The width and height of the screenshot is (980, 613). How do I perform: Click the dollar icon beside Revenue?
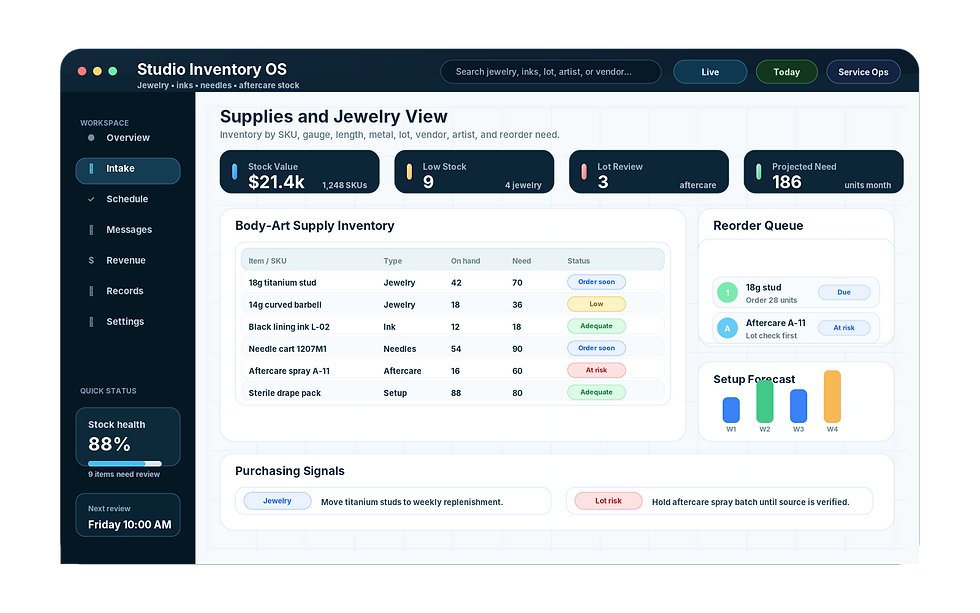91,260
